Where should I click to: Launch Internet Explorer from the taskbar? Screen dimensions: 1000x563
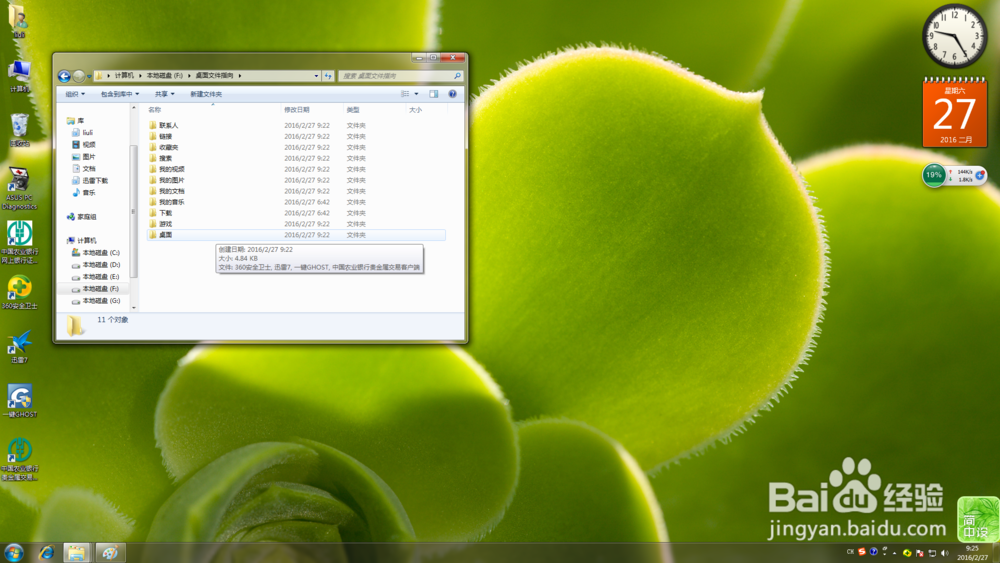(x=46, y=553)
